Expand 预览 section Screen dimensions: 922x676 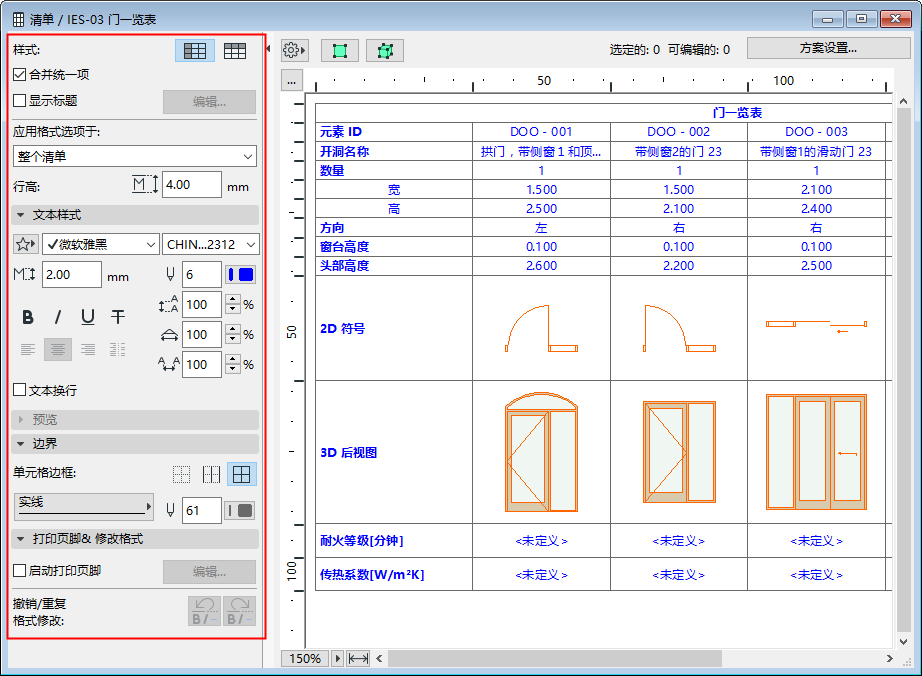click(x=135, y=420)
